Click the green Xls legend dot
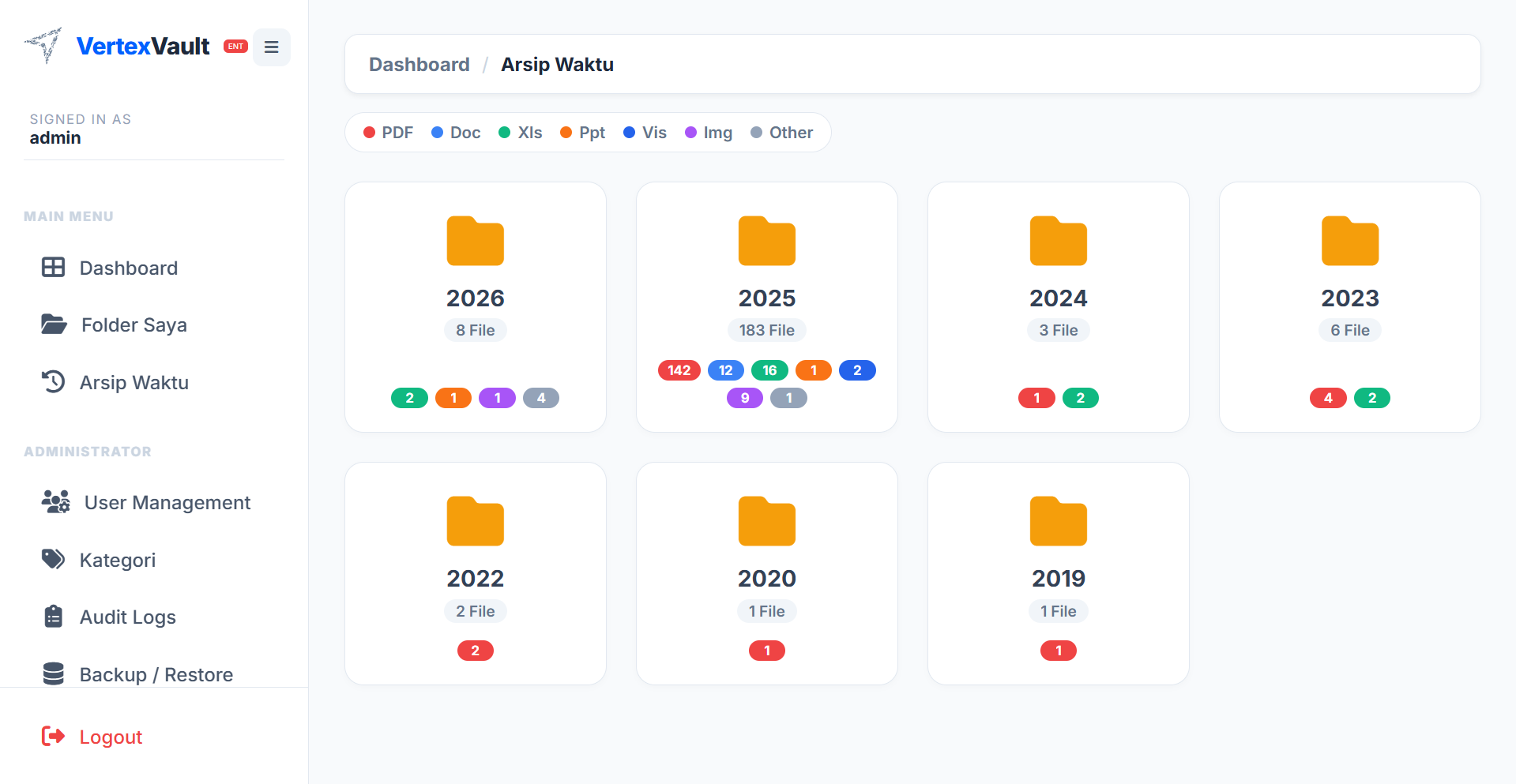The width and height of the screenshot is (1516, 784). [505, 133]
